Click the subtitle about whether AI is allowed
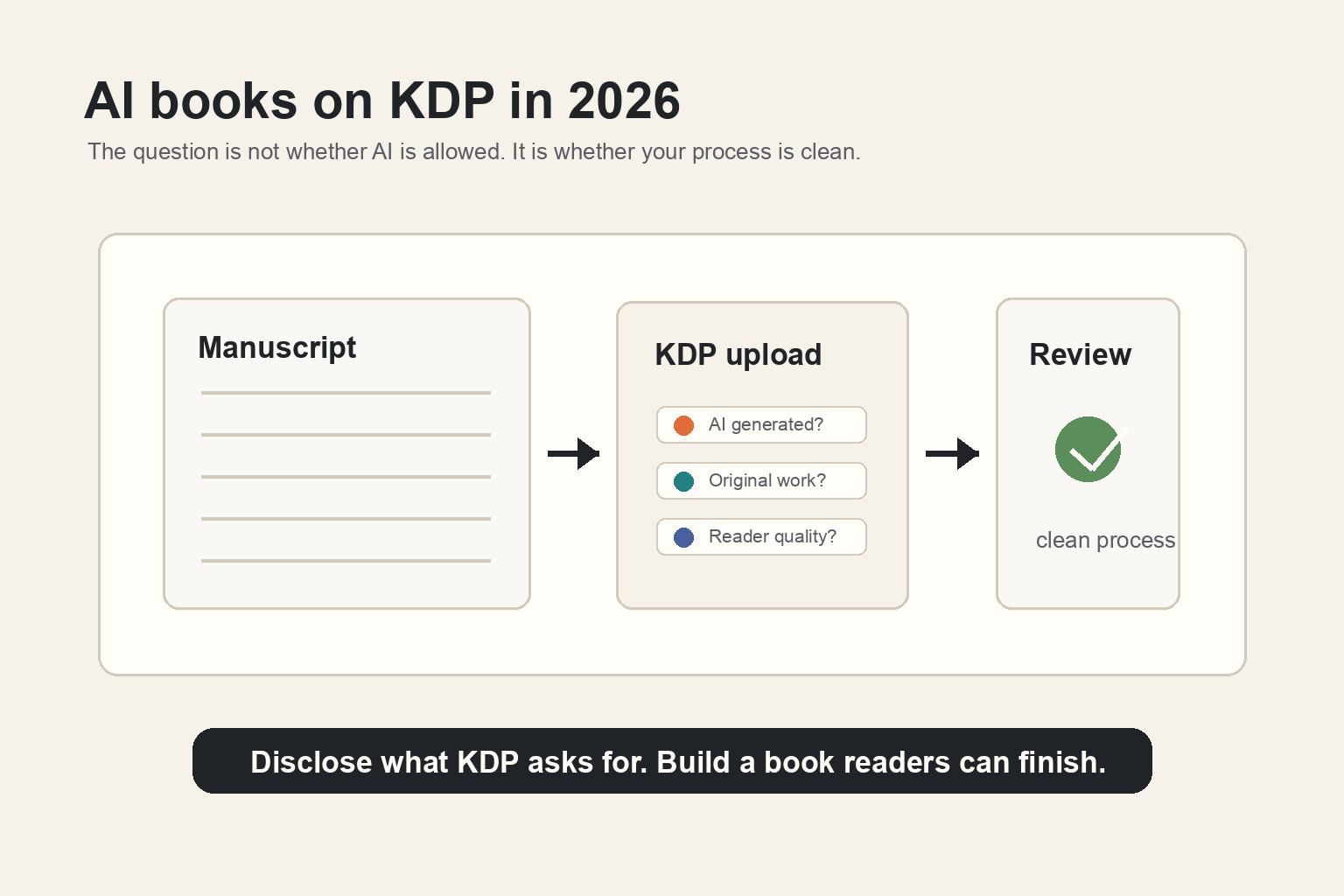Screen dimensions: 1344x896 pos(474,152)
